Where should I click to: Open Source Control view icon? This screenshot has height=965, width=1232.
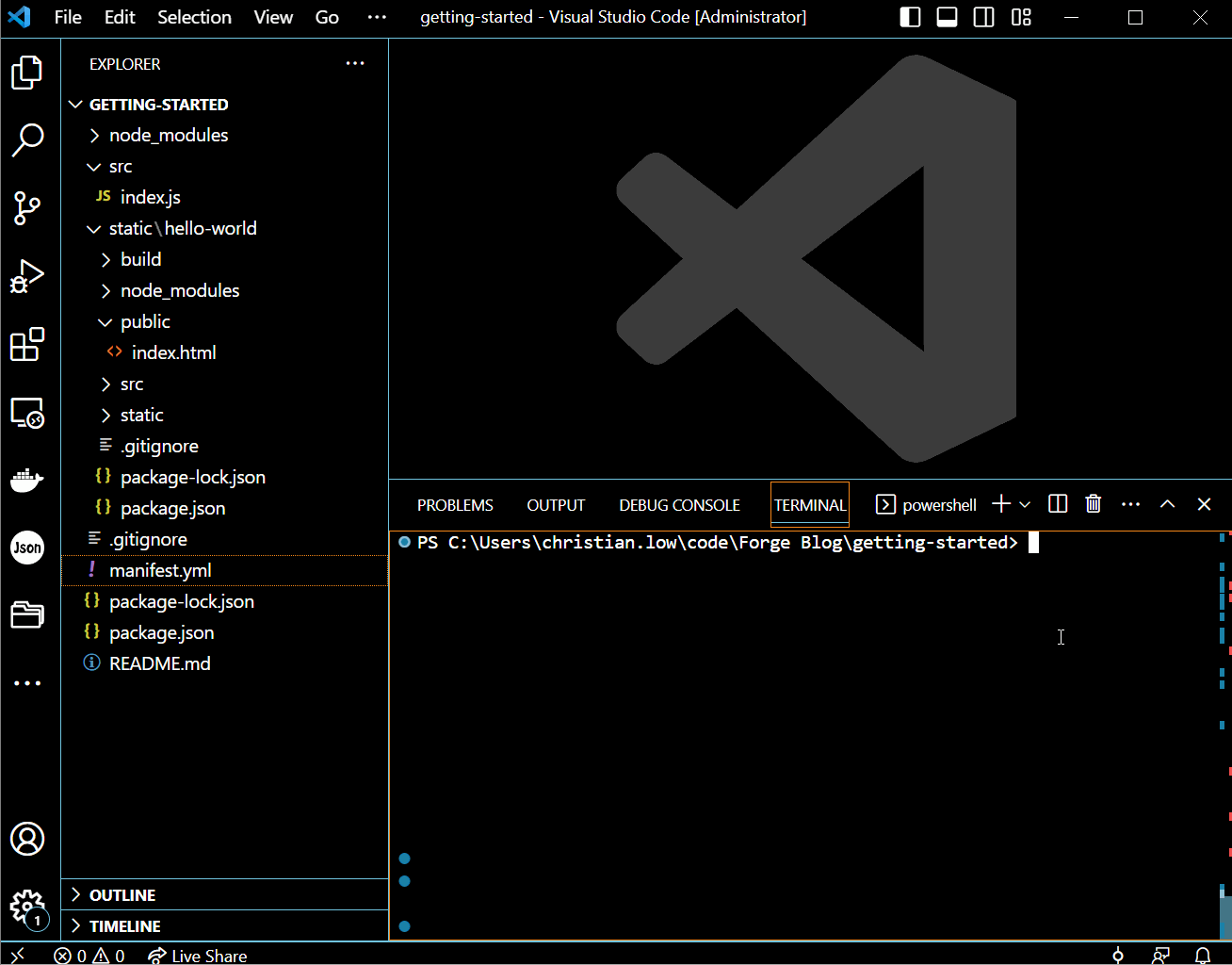27,208
